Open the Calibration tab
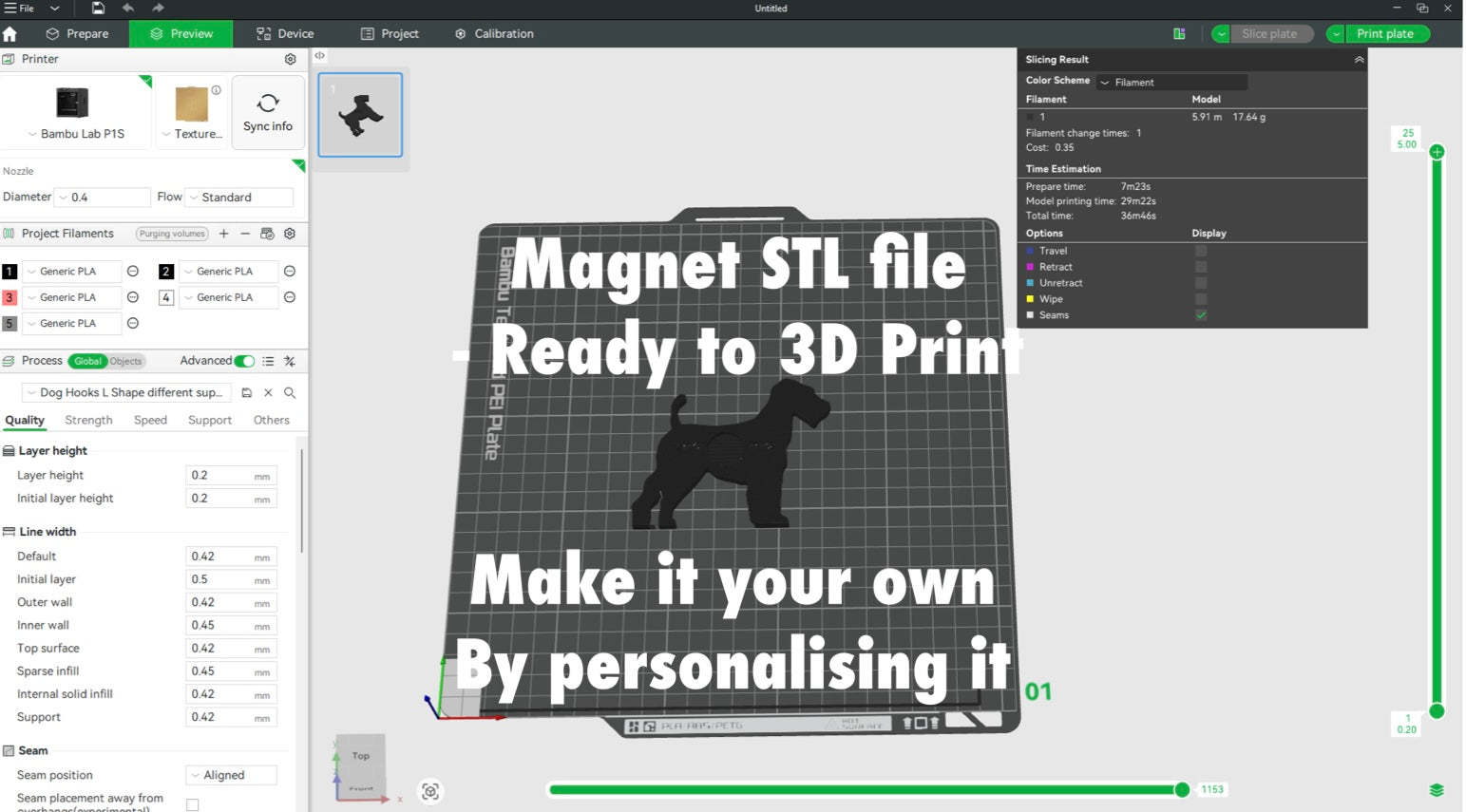The height and width of the screenshot is (812, 1466). tap(494, 34)
